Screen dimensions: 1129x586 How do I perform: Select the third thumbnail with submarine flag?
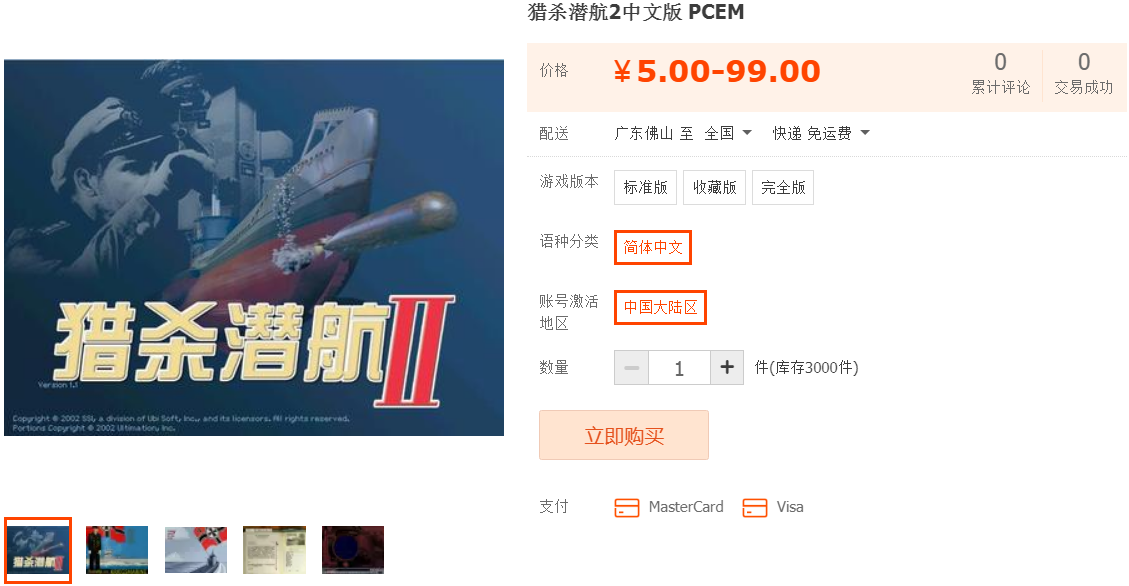(196, 550)
